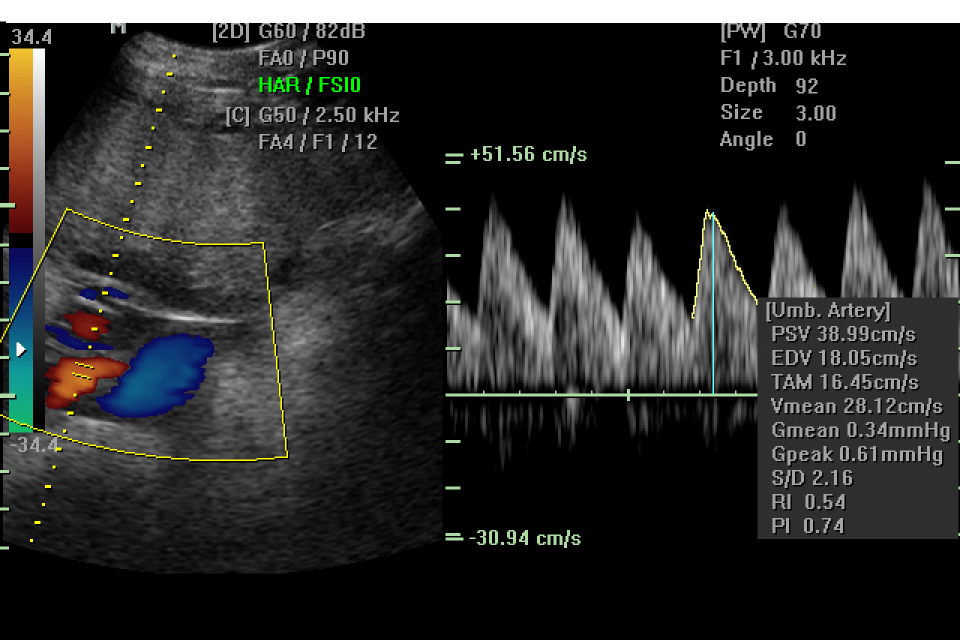
Task: Select the [2D] G60 / 82dB setting
Action: tap(289, 32)
